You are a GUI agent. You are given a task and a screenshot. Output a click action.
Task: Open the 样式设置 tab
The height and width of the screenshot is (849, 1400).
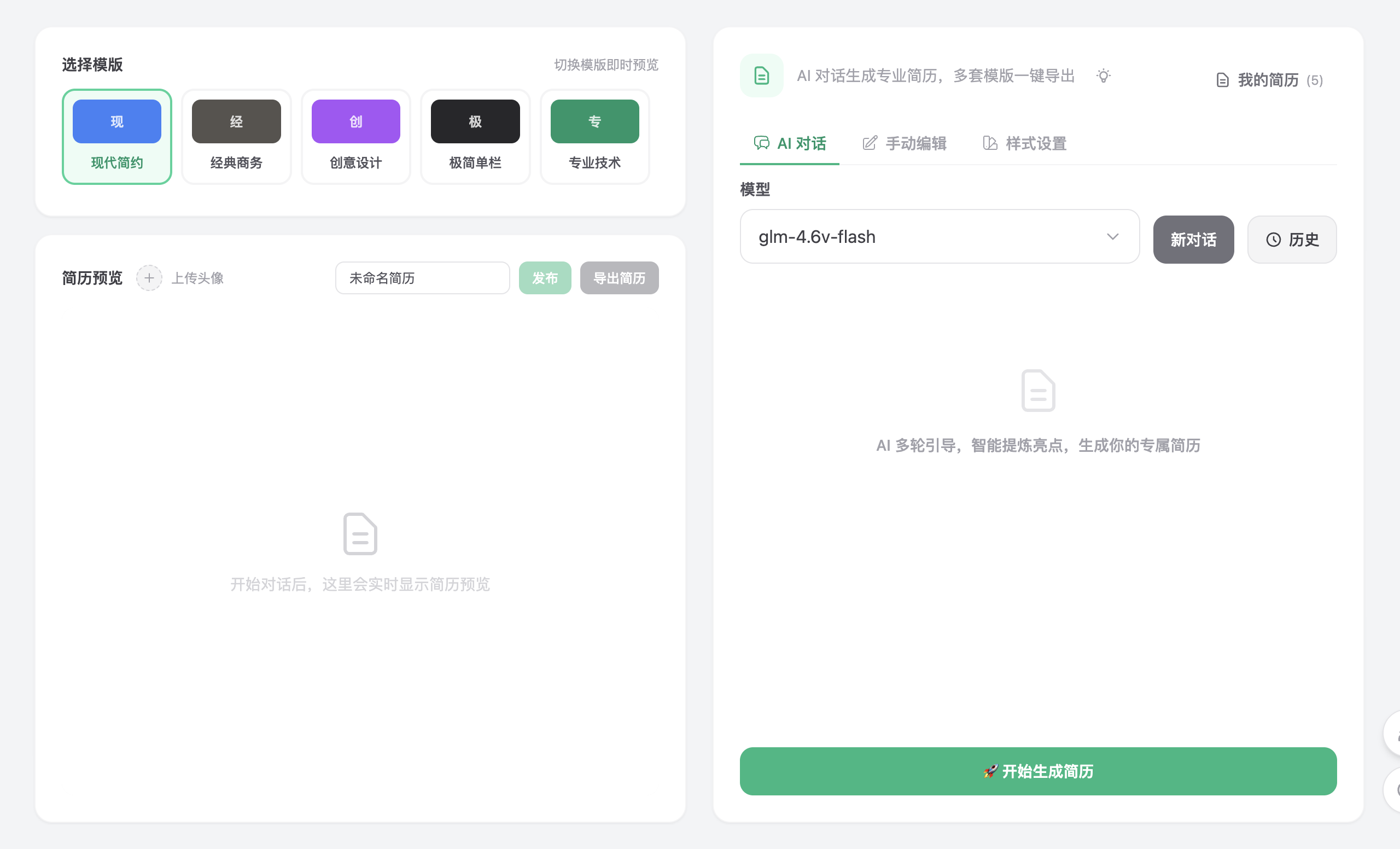click(1024, 143)
